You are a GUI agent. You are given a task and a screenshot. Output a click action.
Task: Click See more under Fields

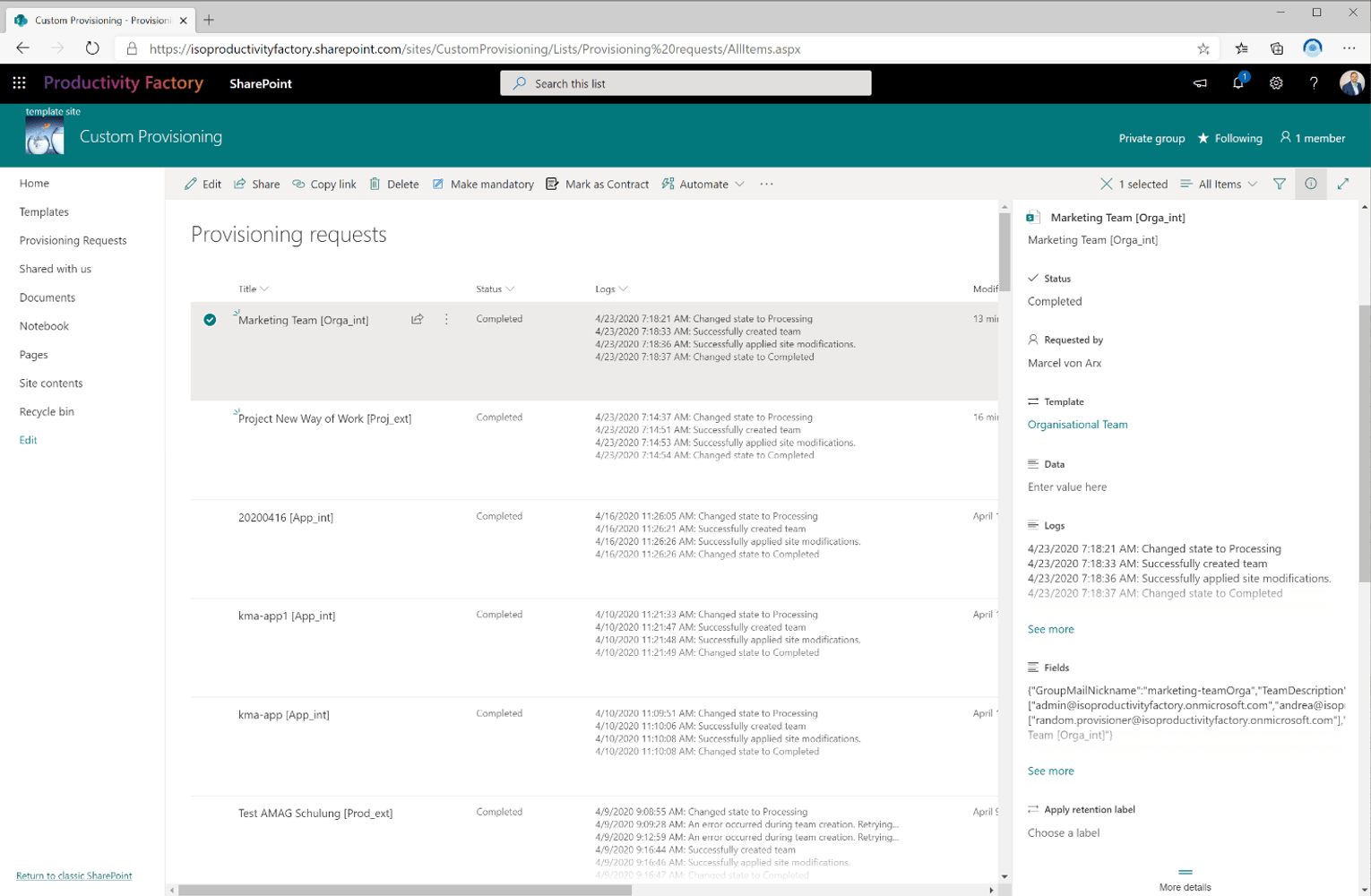[1050, 771]
